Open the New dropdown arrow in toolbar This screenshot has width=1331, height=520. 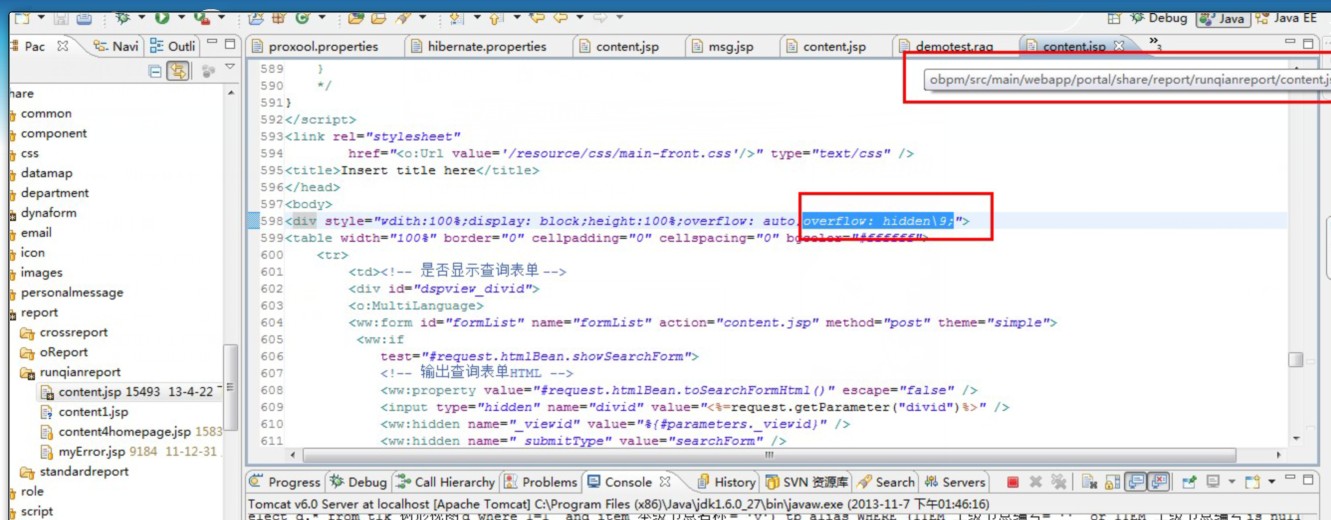point(42,18)
